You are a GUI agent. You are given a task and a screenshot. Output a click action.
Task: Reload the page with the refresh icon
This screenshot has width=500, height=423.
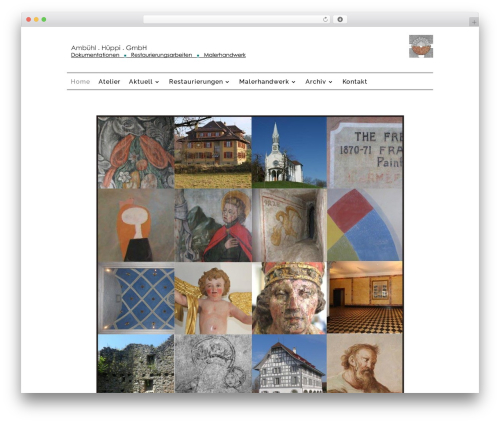(325, 19)
